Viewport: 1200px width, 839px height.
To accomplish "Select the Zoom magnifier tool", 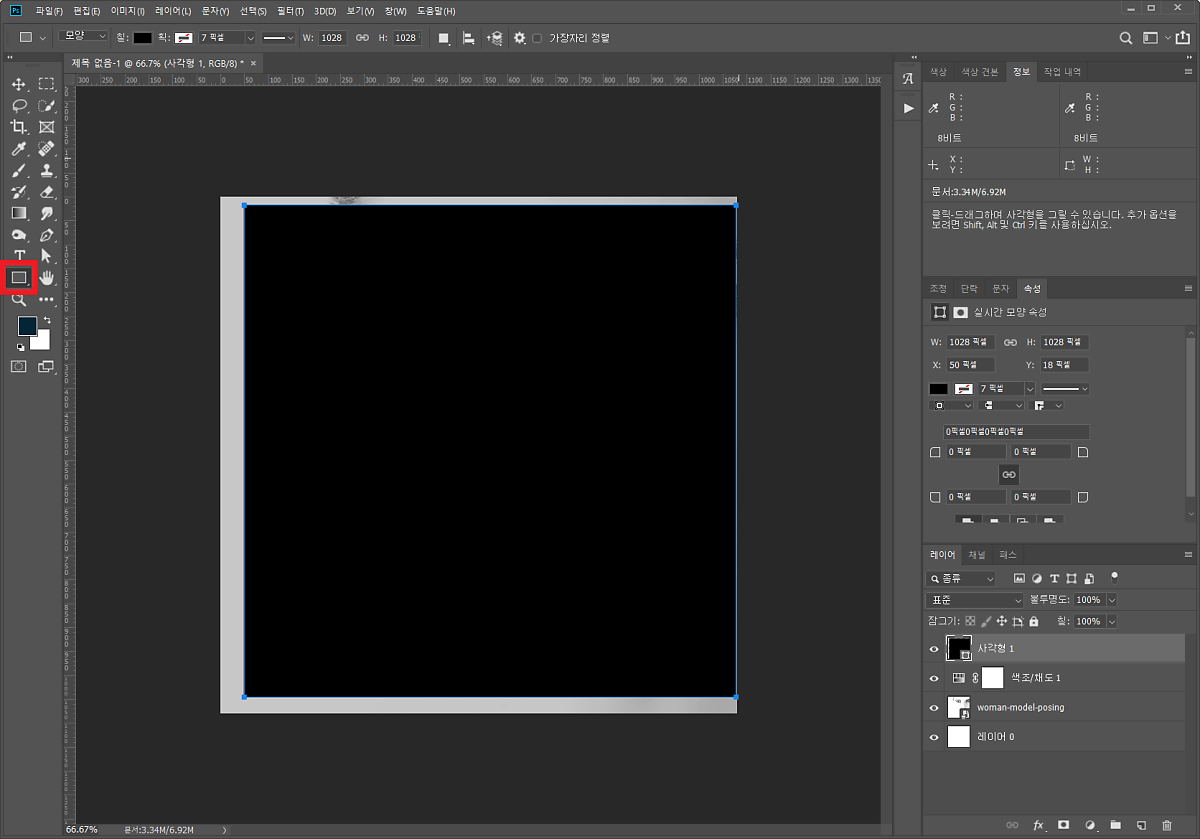I will 19,299.
